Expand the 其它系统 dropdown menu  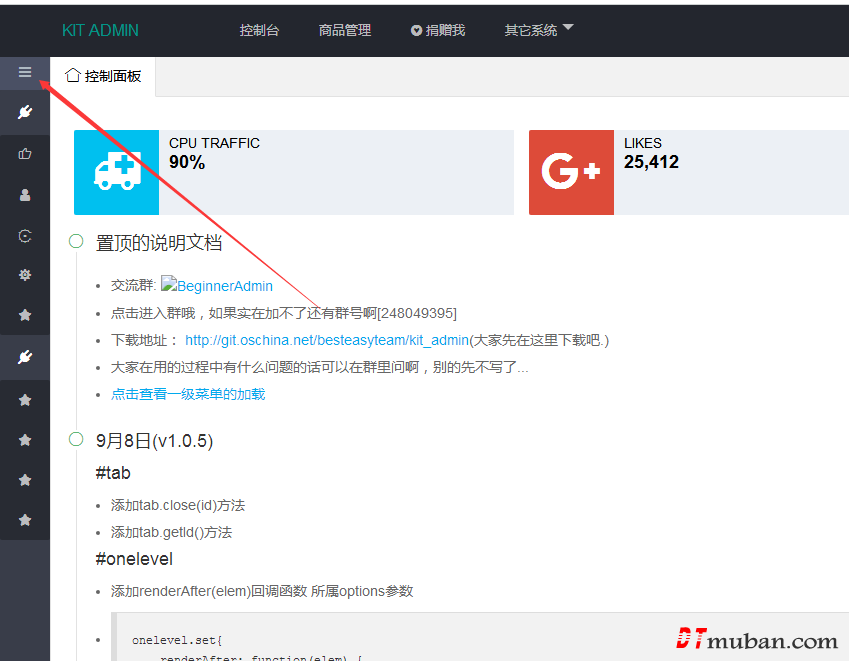(538, 30)
